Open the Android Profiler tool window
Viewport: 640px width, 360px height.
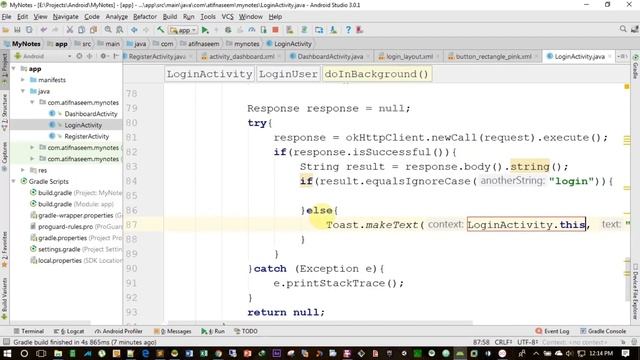118,331
